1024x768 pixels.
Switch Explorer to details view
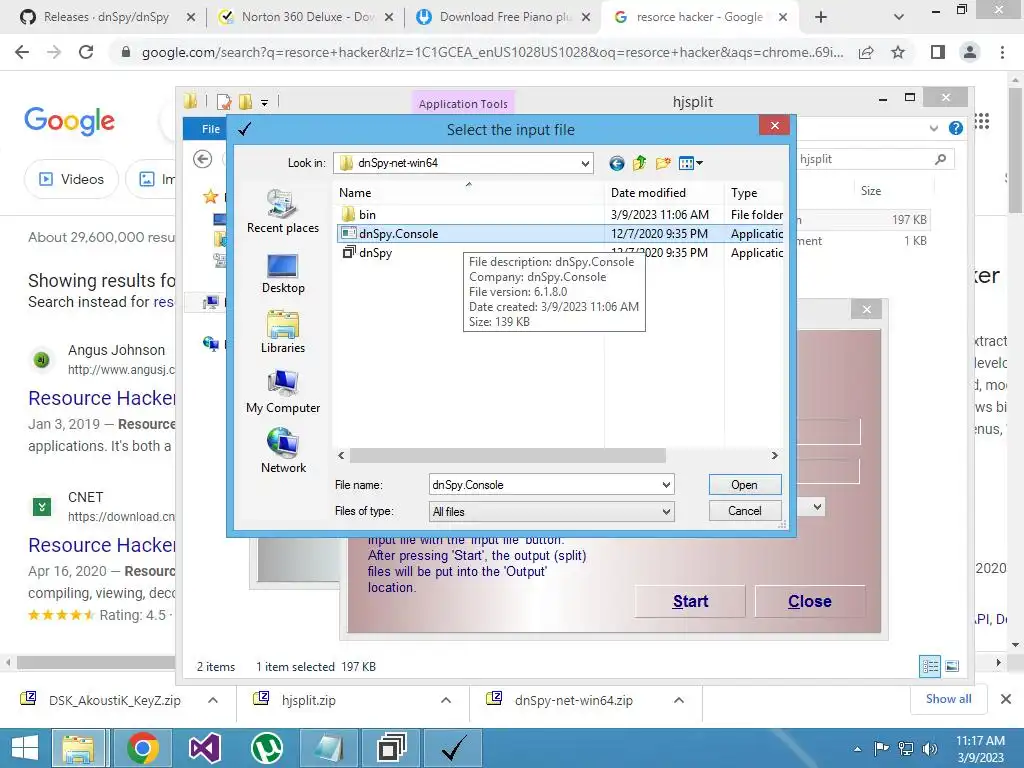click(930, 666)
